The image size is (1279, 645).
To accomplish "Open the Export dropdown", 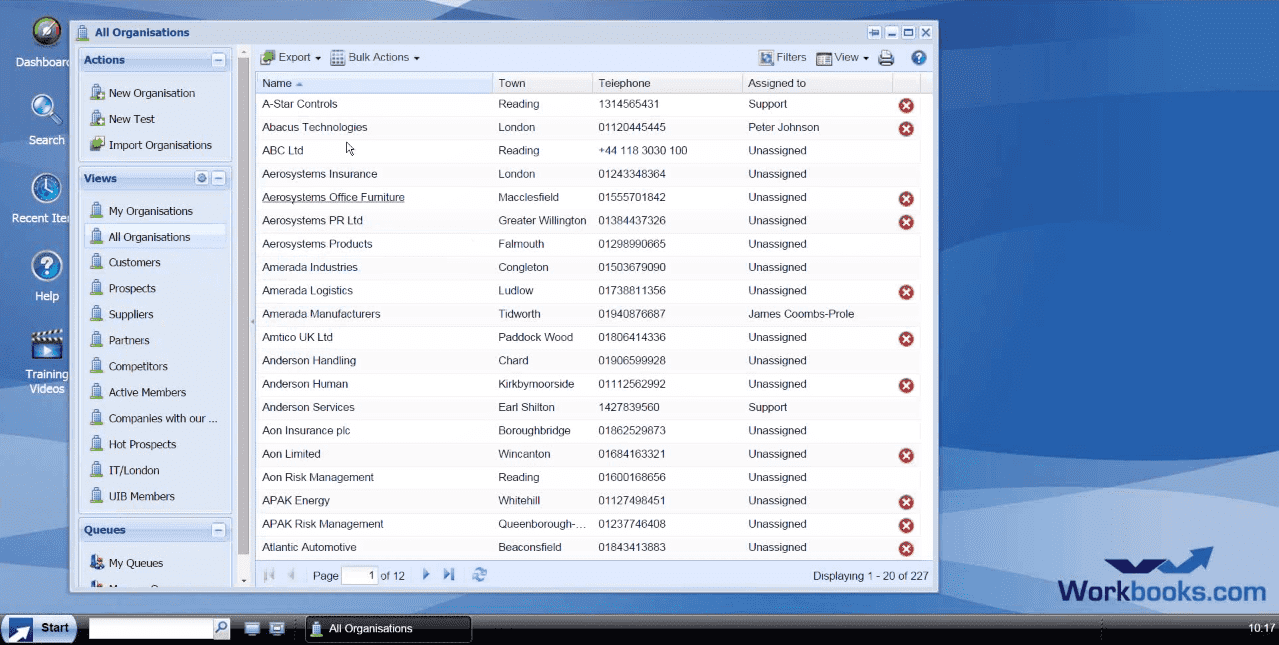I will click(291, 58).
